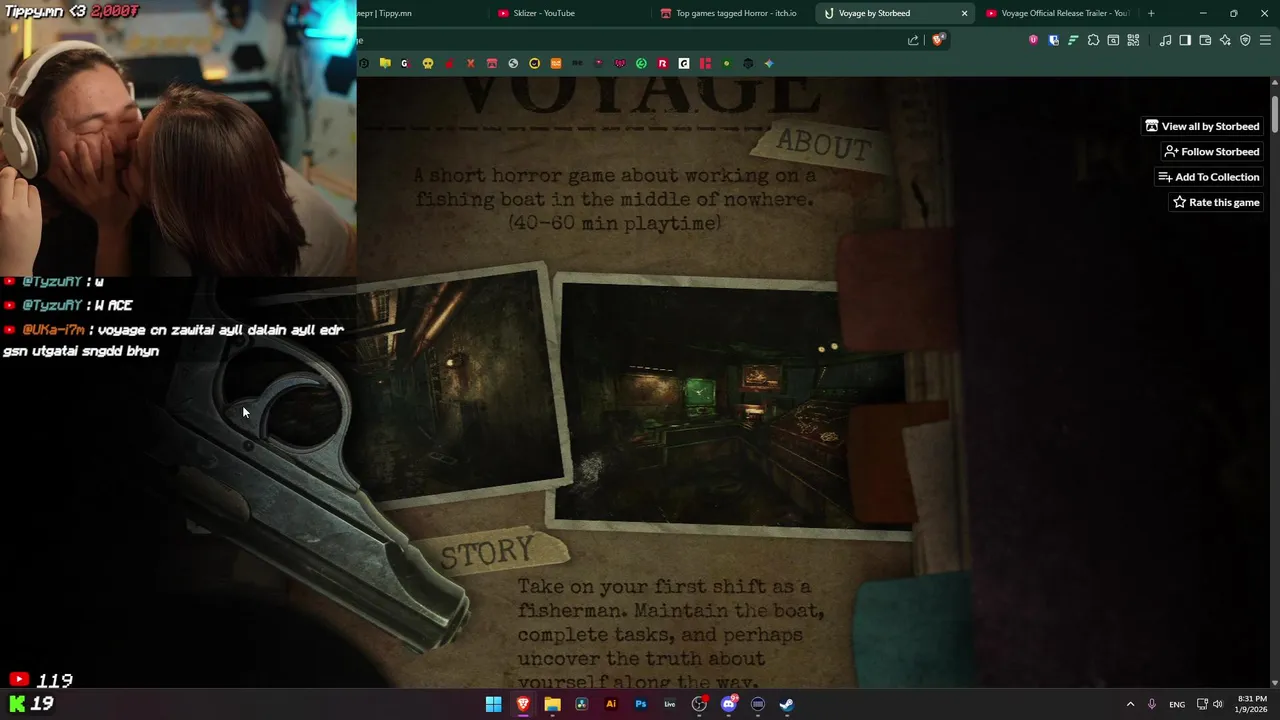
Task: Launch Adobe Illustrator from taskbar
Action: point(611,704)
